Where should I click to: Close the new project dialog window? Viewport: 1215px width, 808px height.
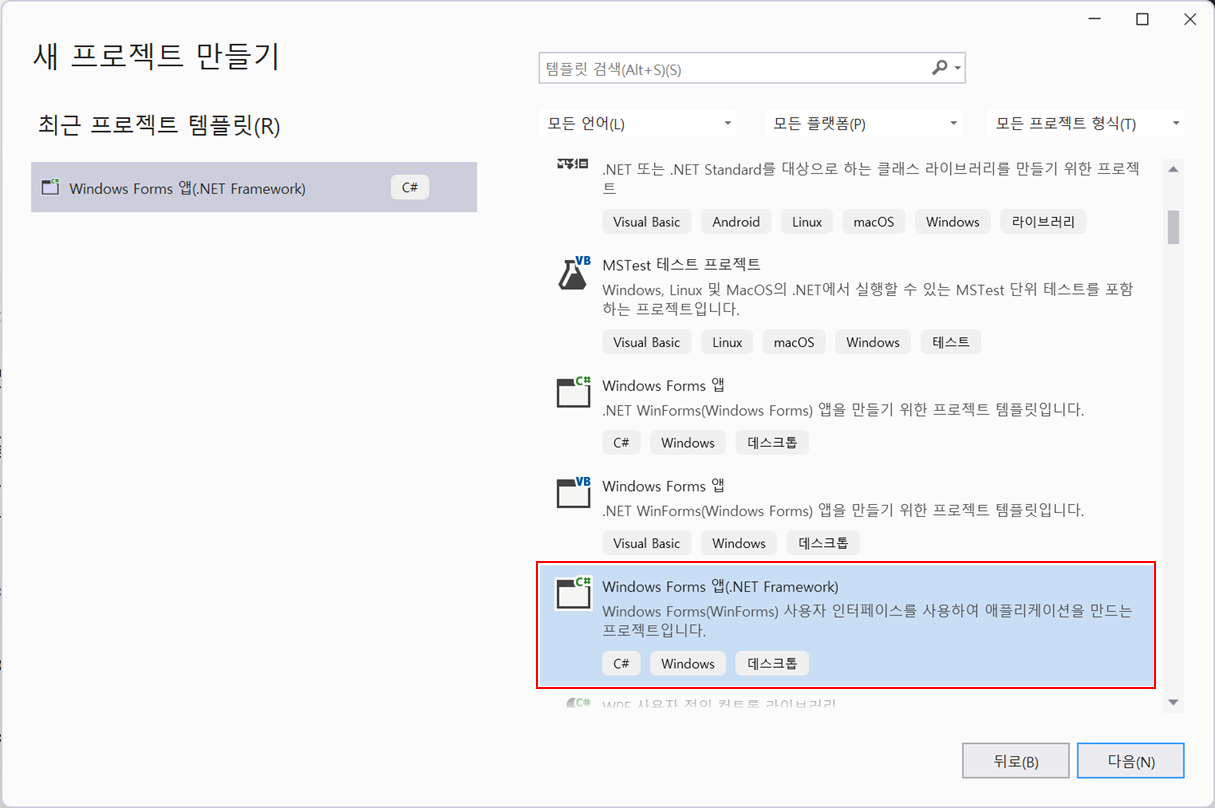[1188, 19]
